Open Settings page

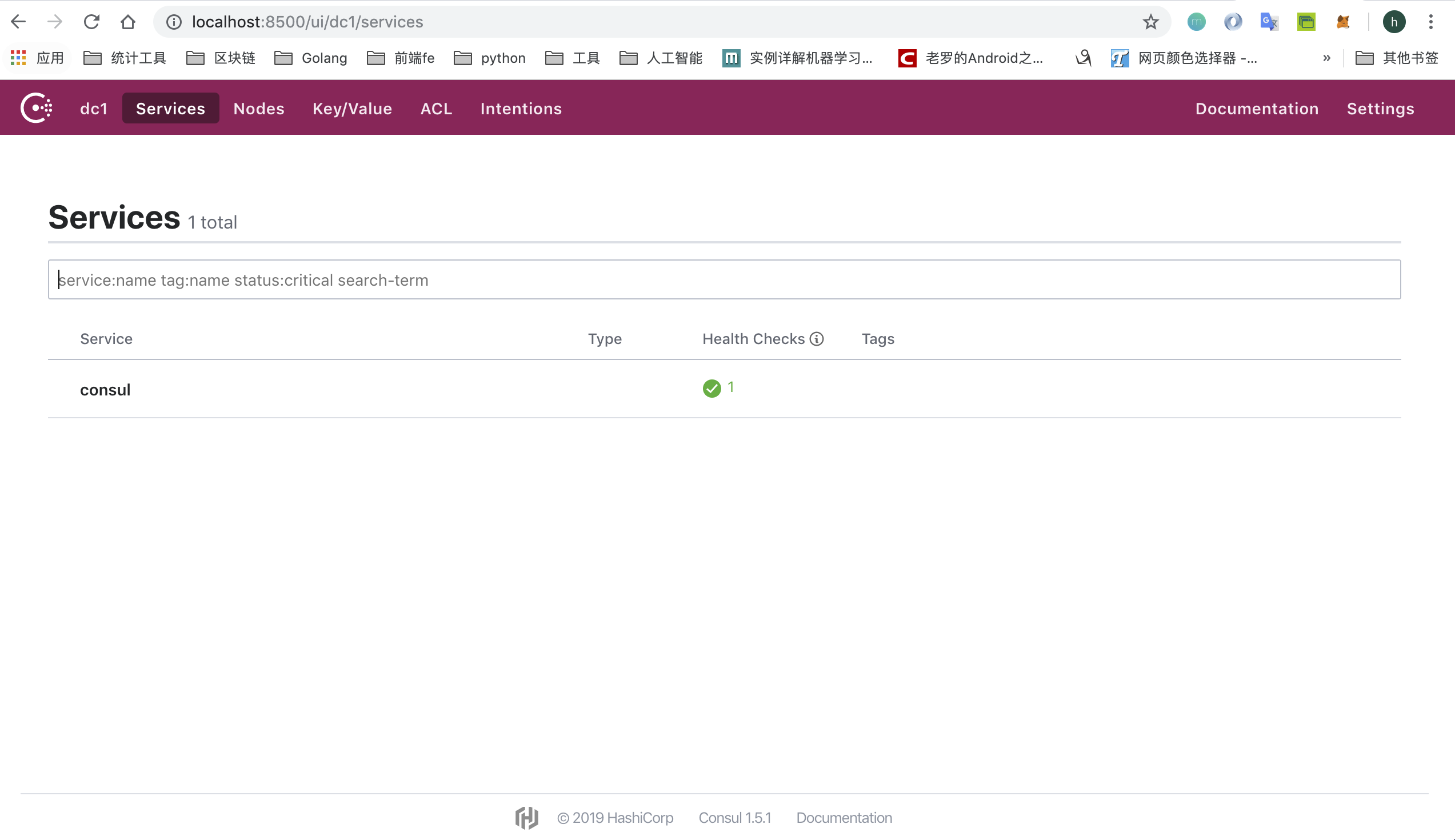click(x=1380, y=108)
